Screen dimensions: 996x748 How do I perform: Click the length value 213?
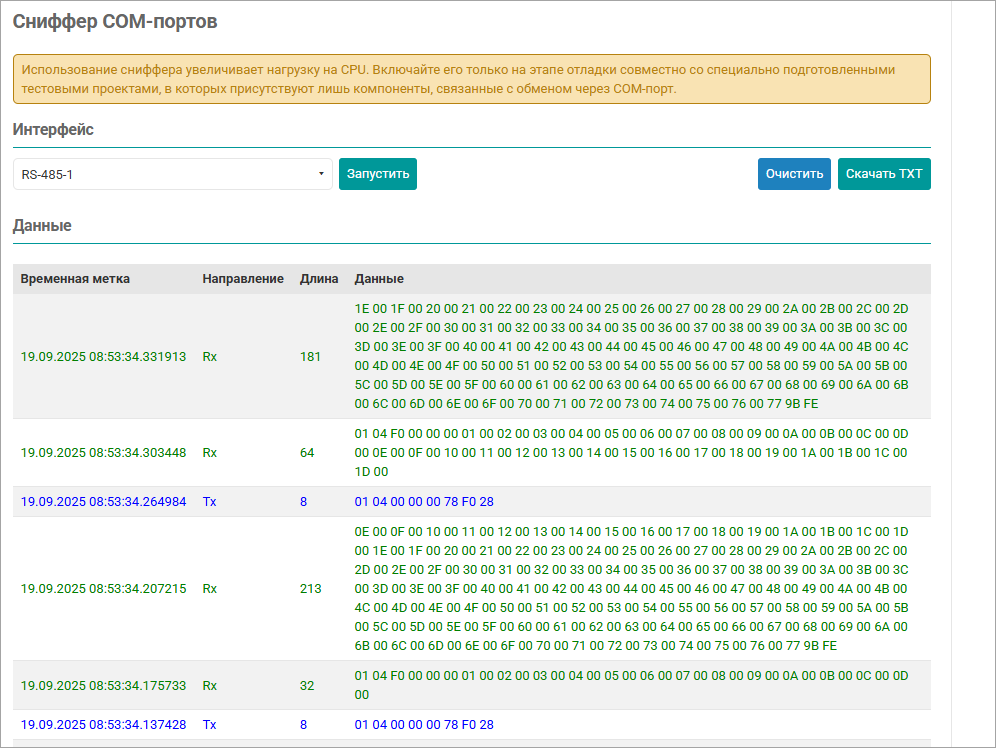[310, 589]
